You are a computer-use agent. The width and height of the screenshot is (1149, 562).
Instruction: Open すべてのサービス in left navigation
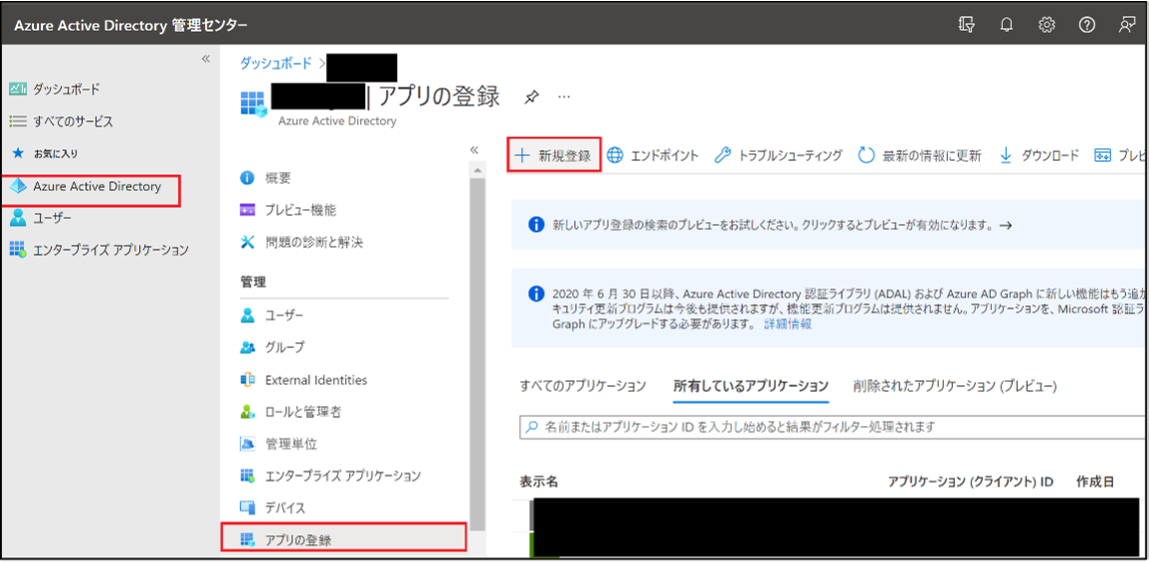(62, 121)
